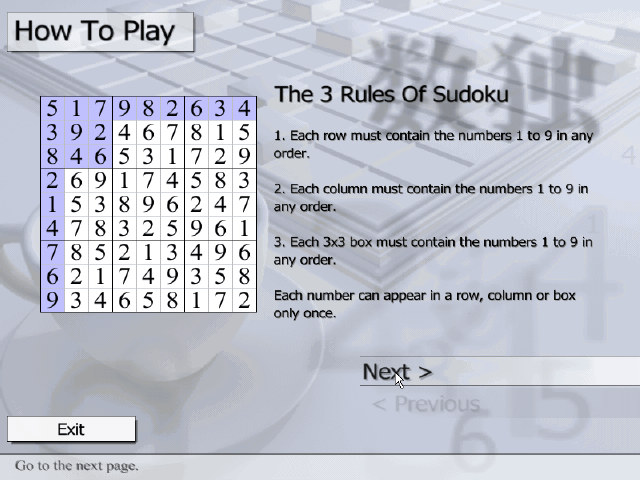This screenshot has width=640, height=480.
Task: Select the 2 in the highlighted top row
Action: 172,109
